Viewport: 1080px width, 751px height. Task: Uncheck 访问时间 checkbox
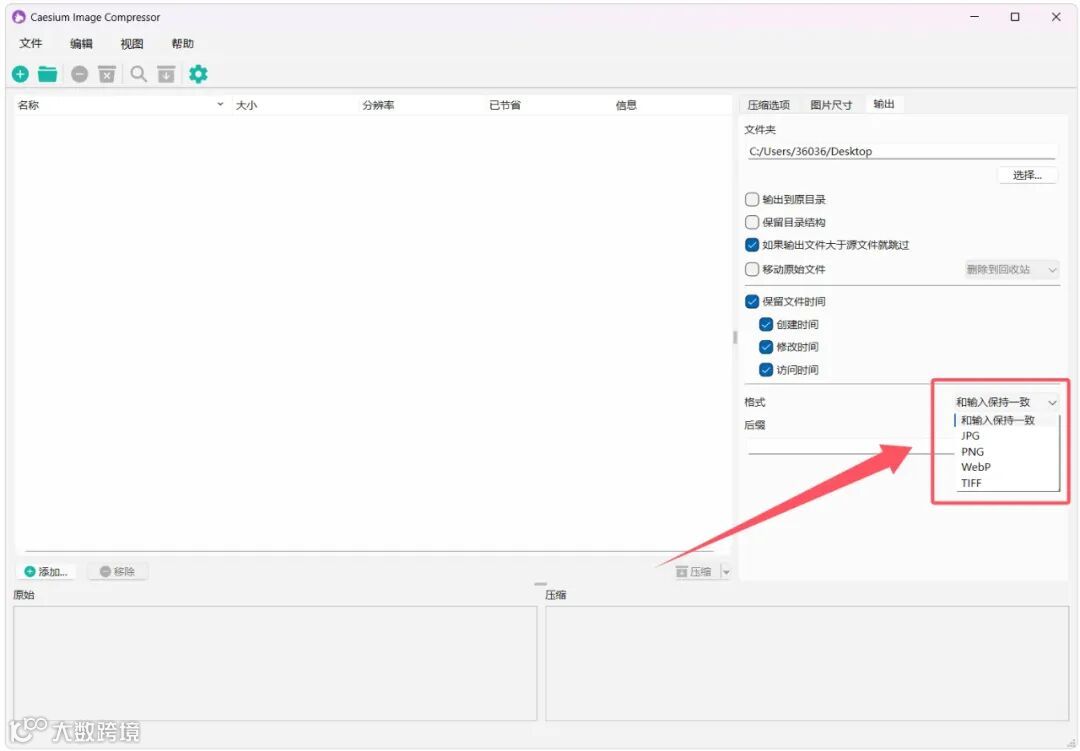click(766, 370)
